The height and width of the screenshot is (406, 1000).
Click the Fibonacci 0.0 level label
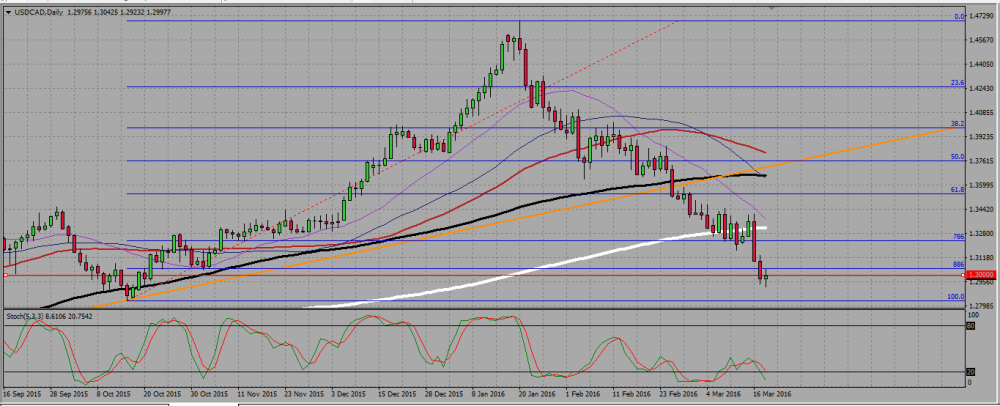pos(959,17)
